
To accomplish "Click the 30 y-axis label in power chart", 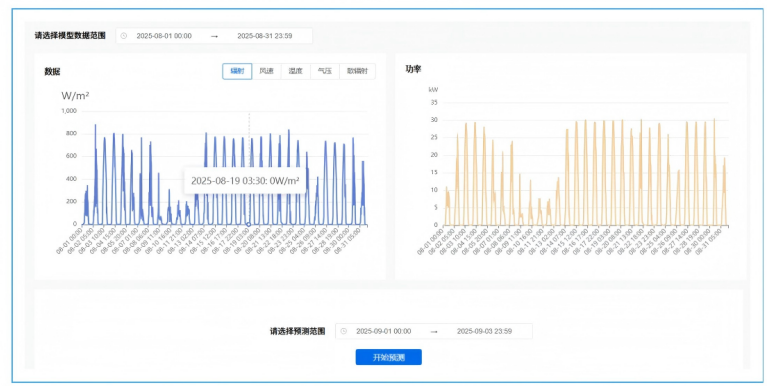I will (x=434, y=120).
